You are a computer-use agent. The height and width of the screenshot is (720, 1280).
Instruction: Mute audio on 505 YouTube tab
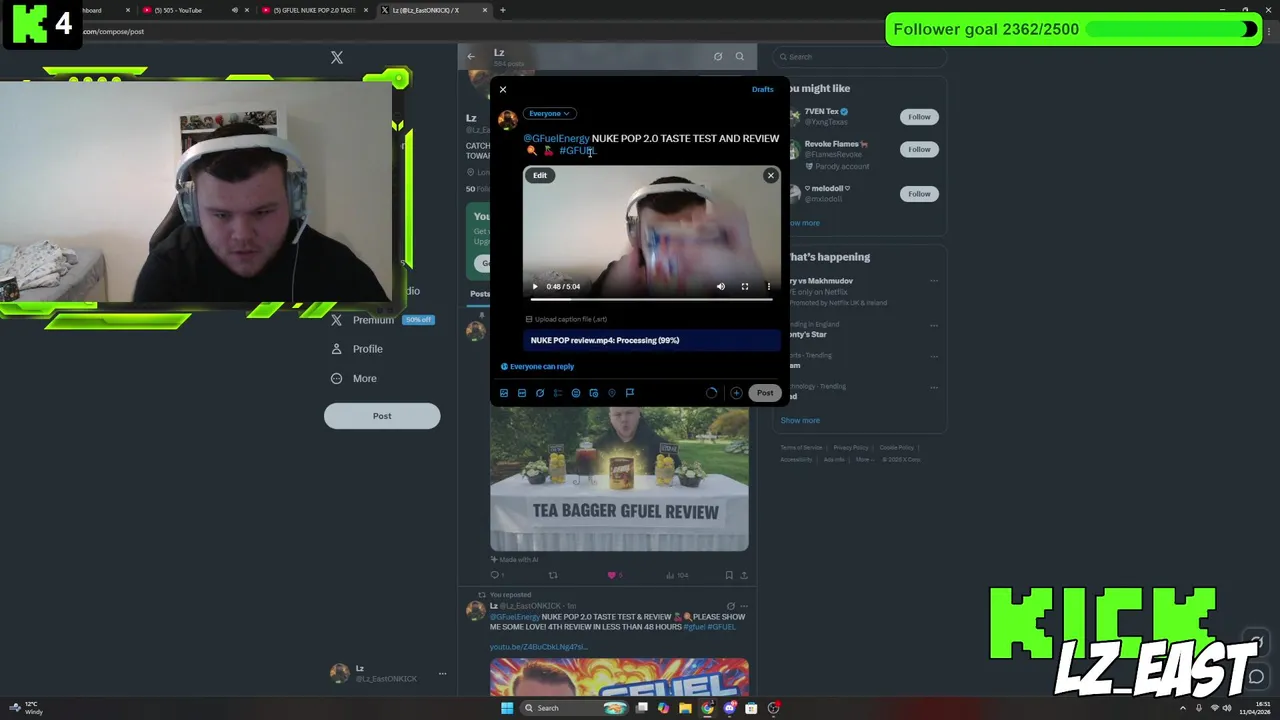coord(235,10)
